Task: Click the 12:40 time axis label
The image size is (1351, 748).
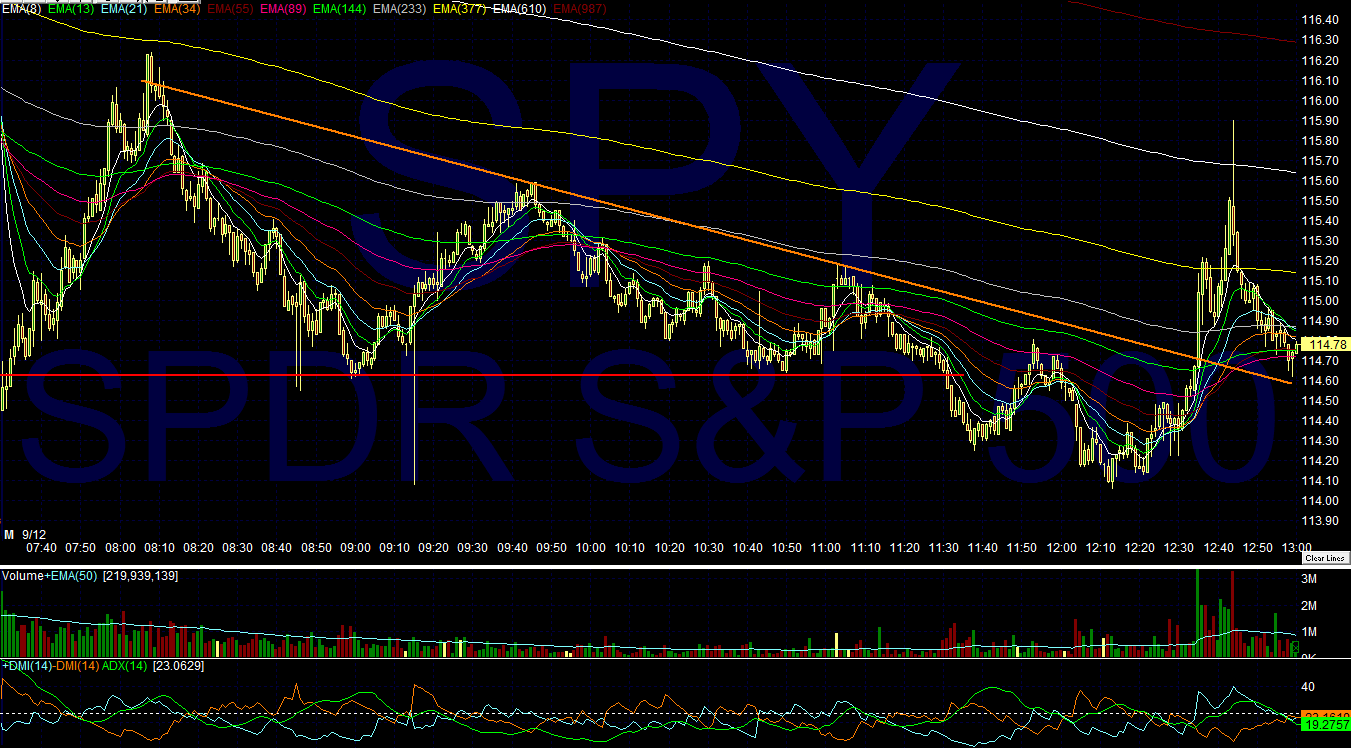Action: tap(1218, 548)
